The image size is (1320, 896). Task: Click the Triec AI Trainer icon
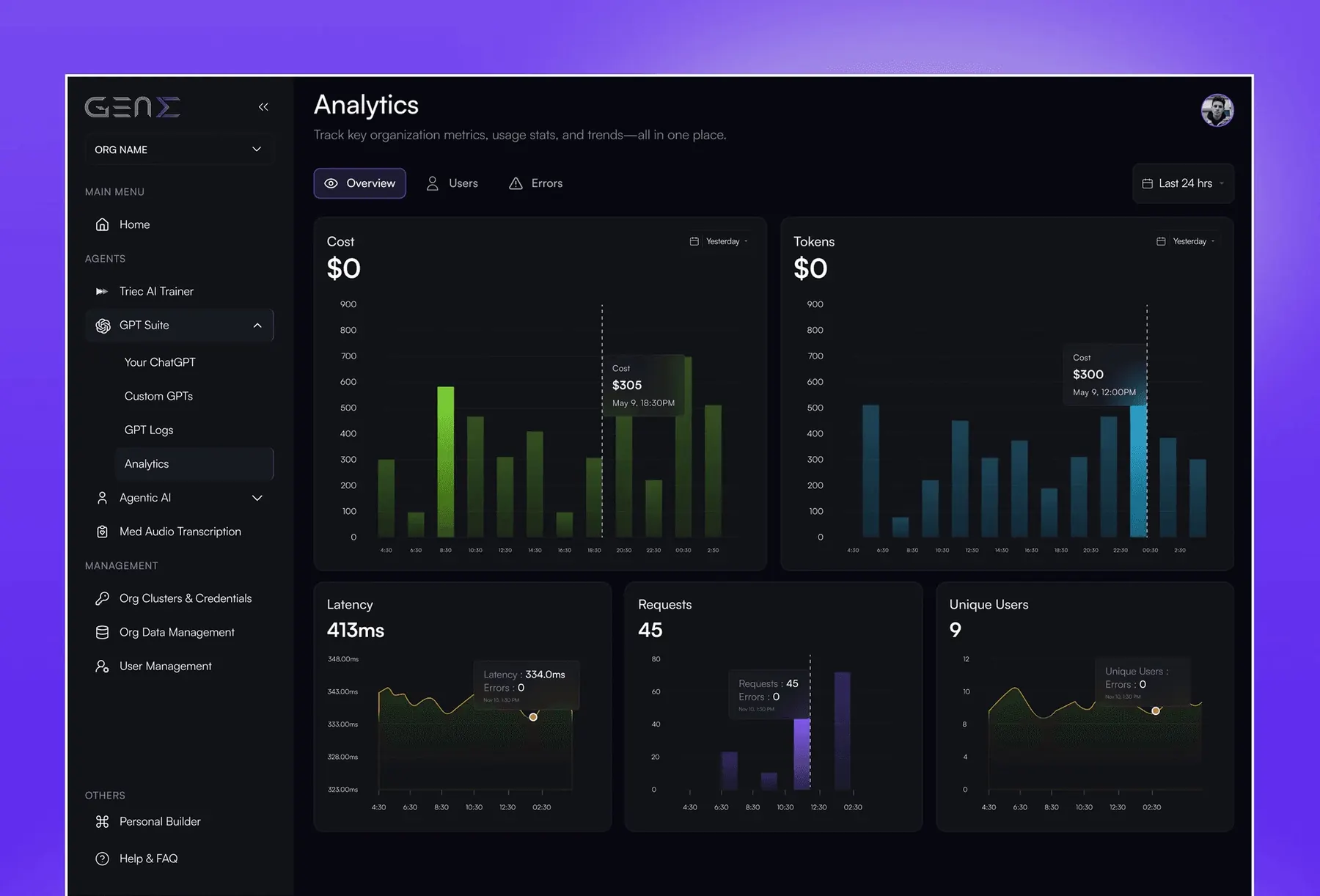coord(102,292)
